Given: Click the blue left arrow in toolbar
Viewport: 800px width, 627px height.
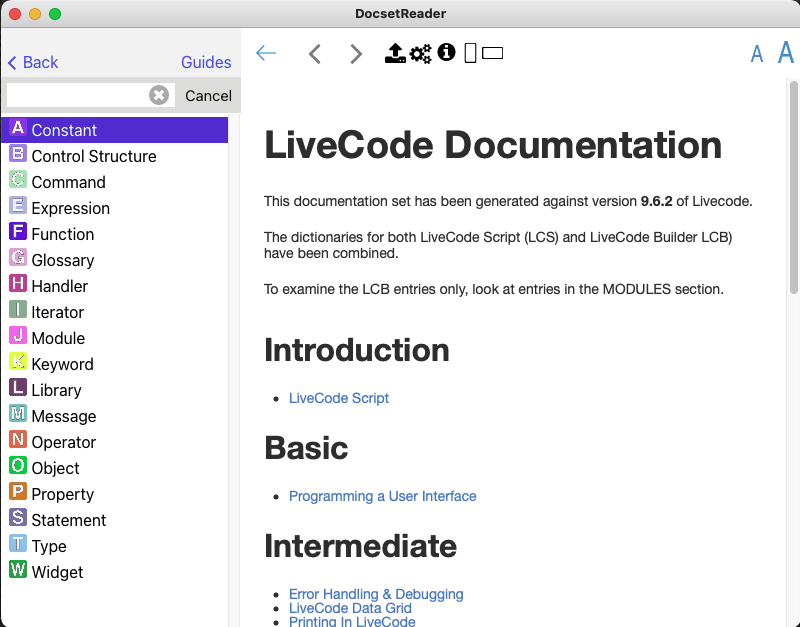Looking at the screenshot, I should coord(266,54).
